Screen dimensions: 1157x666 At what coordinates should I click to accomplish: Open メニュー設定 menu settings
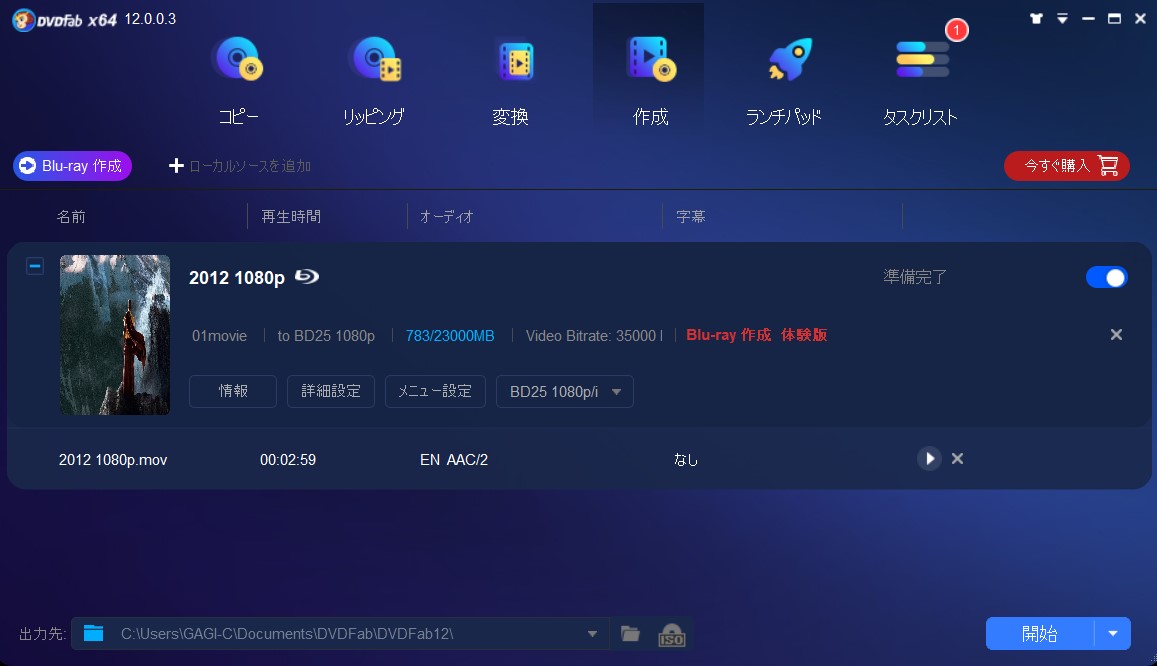(435, 391)
